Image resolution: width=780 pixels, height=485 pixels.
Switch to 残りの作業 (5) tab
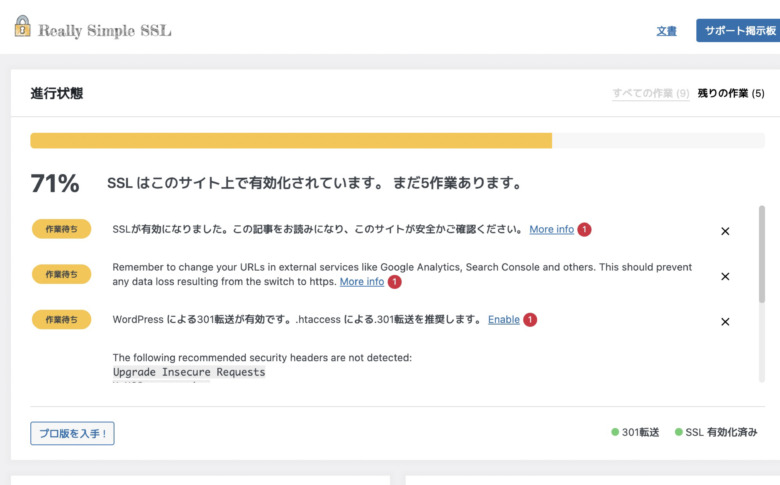tap(731, 93)
